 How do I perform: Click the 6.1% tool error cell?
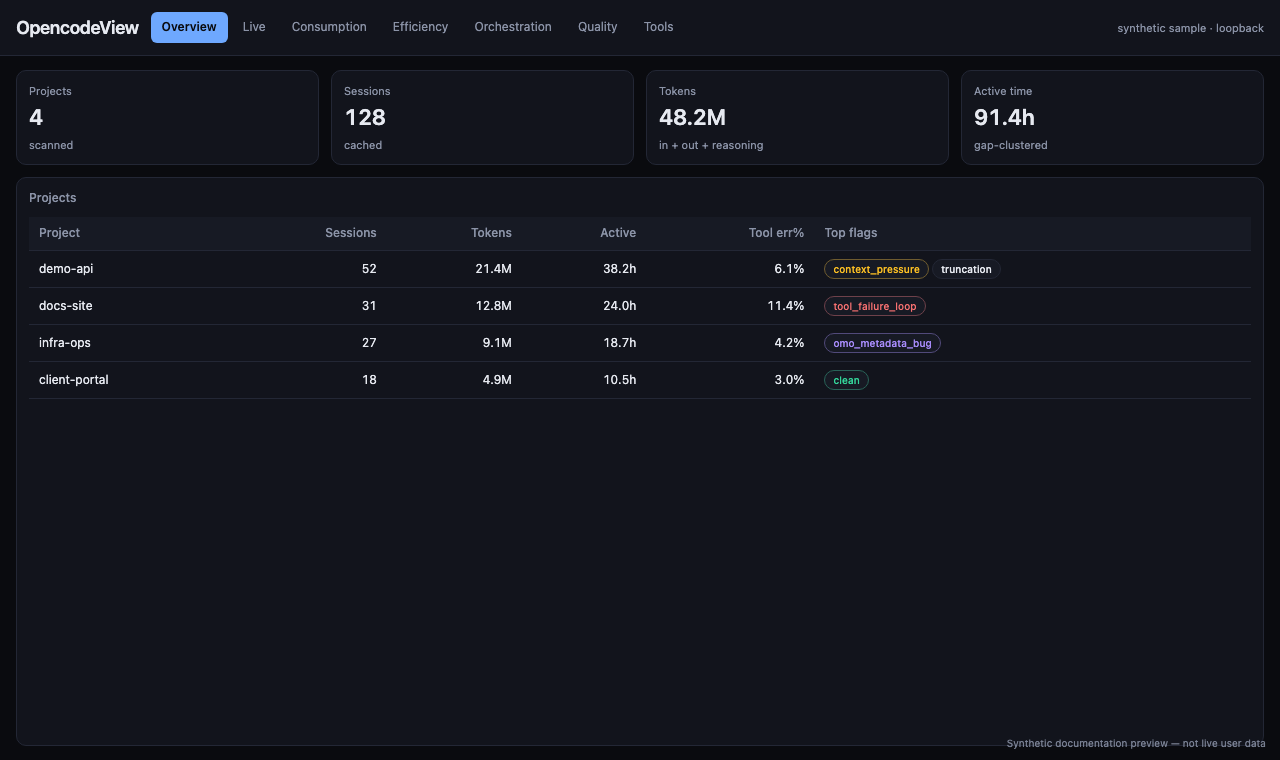tap(789, 269)
